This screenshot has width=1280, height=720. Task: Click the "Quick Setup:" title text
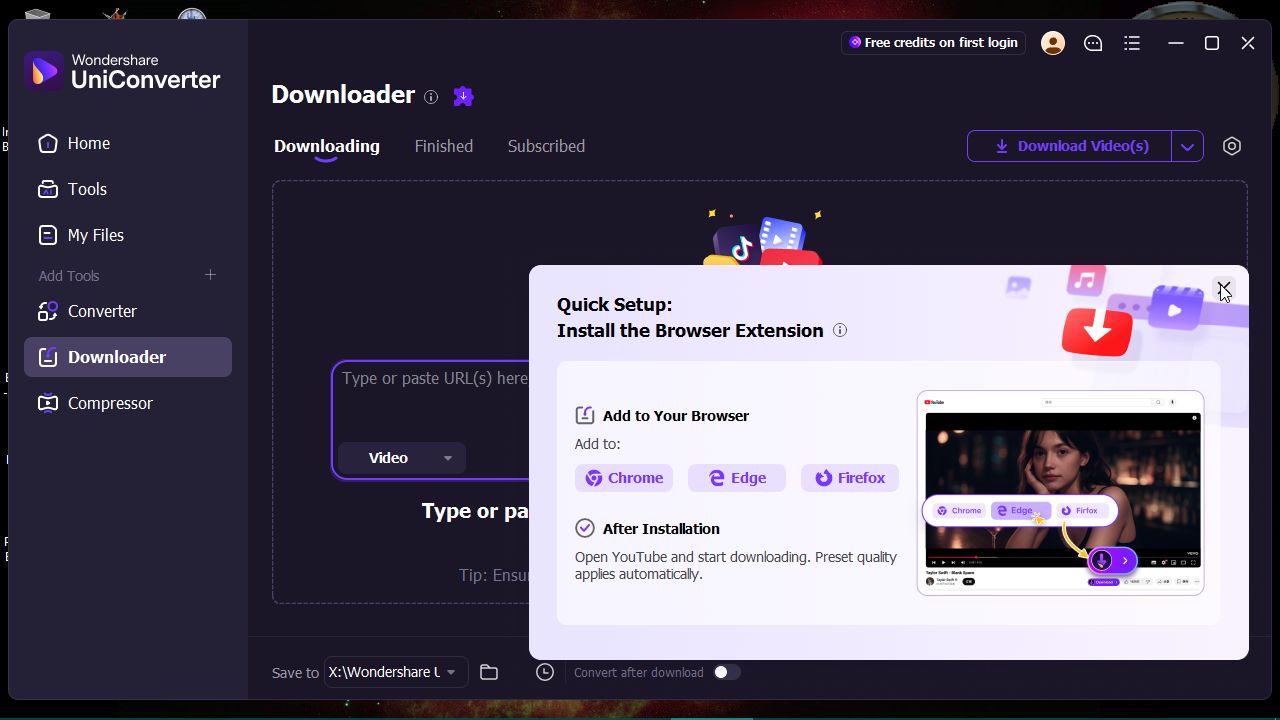point(615,304)
